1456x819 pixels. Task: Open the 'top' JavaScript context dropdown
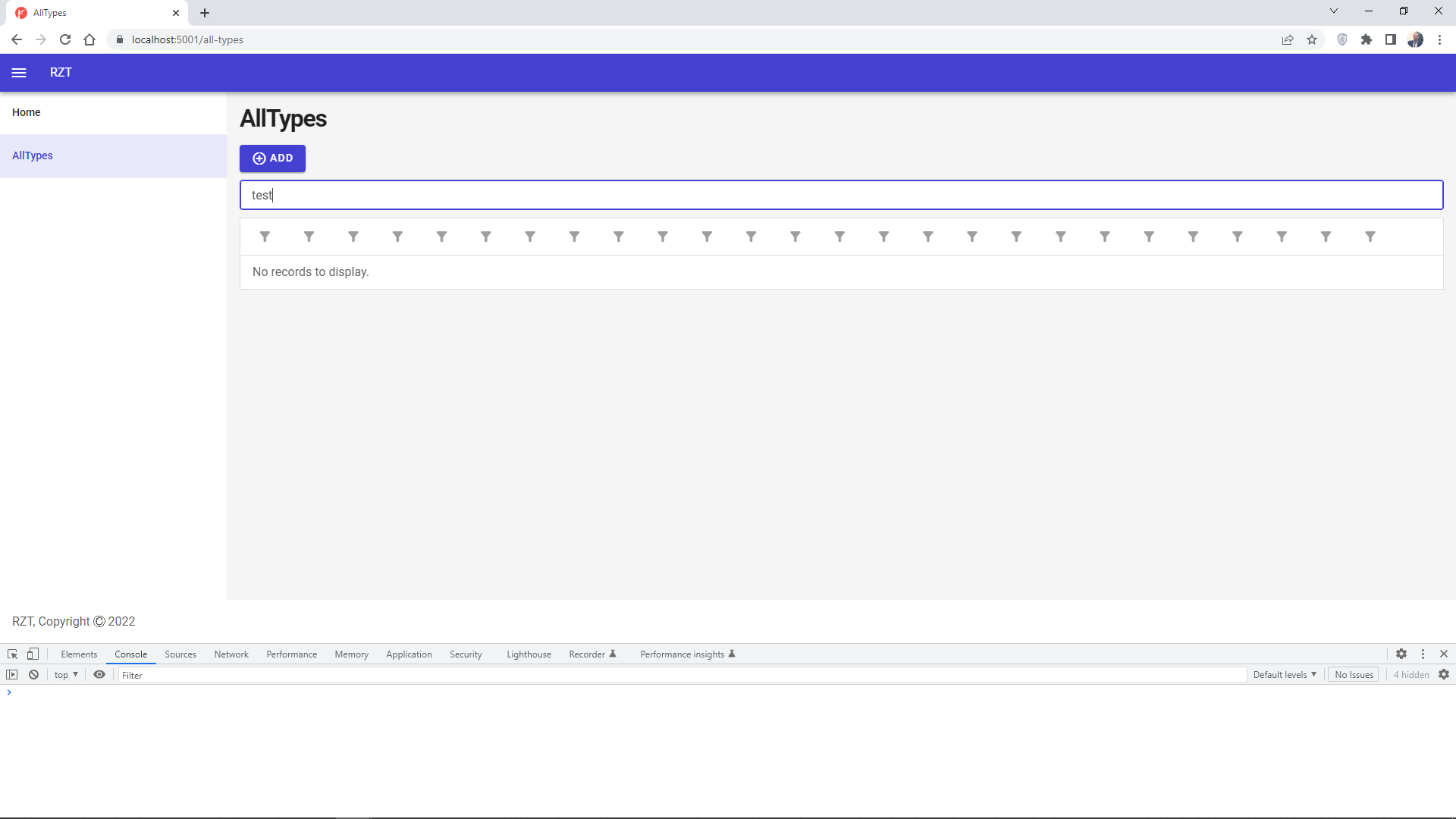[x=66, y=675]
